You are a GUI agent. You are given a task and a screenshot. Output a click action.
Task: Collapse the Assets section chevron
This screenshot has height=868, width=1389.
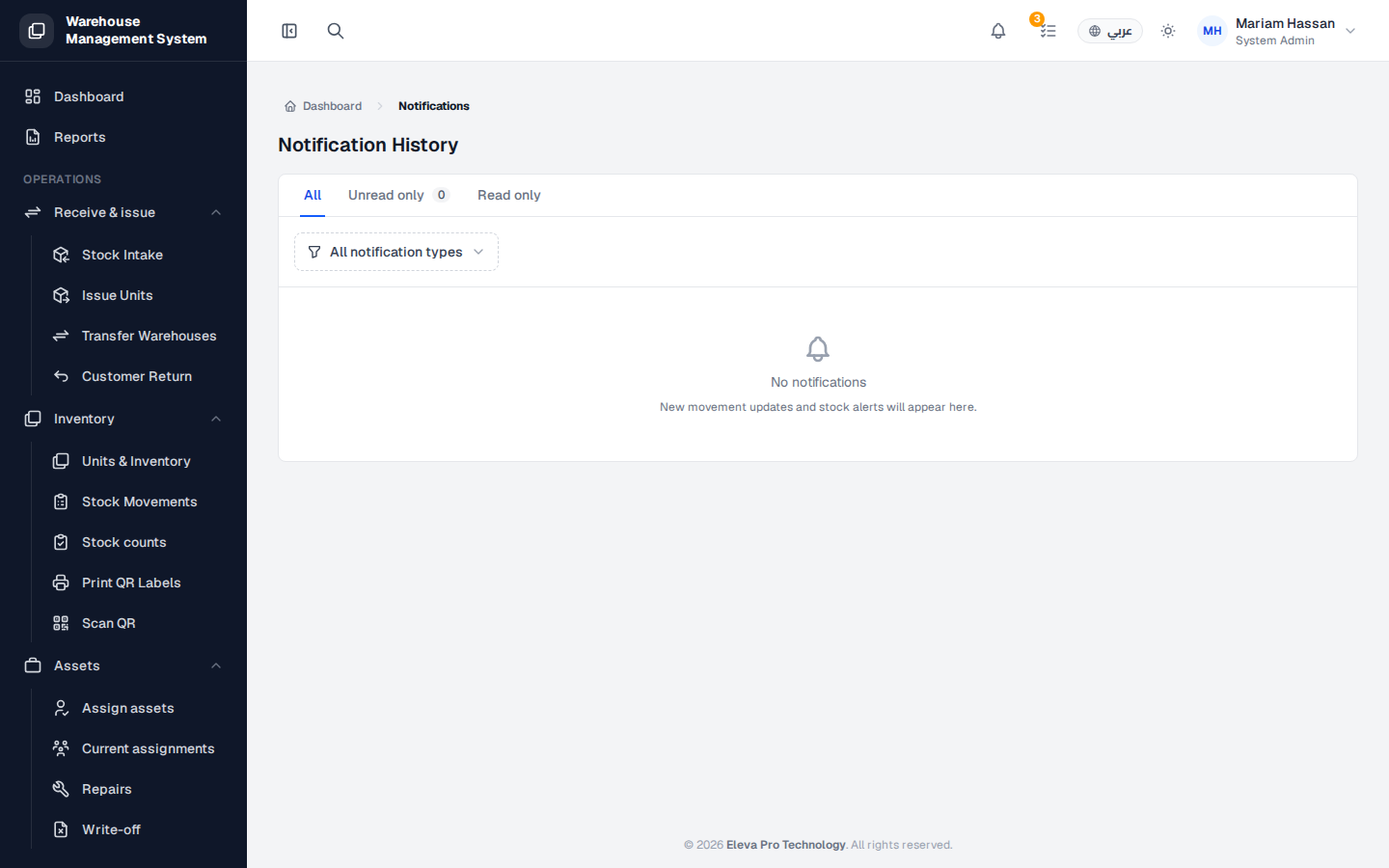pyautogui.click(x=216, y=665)
